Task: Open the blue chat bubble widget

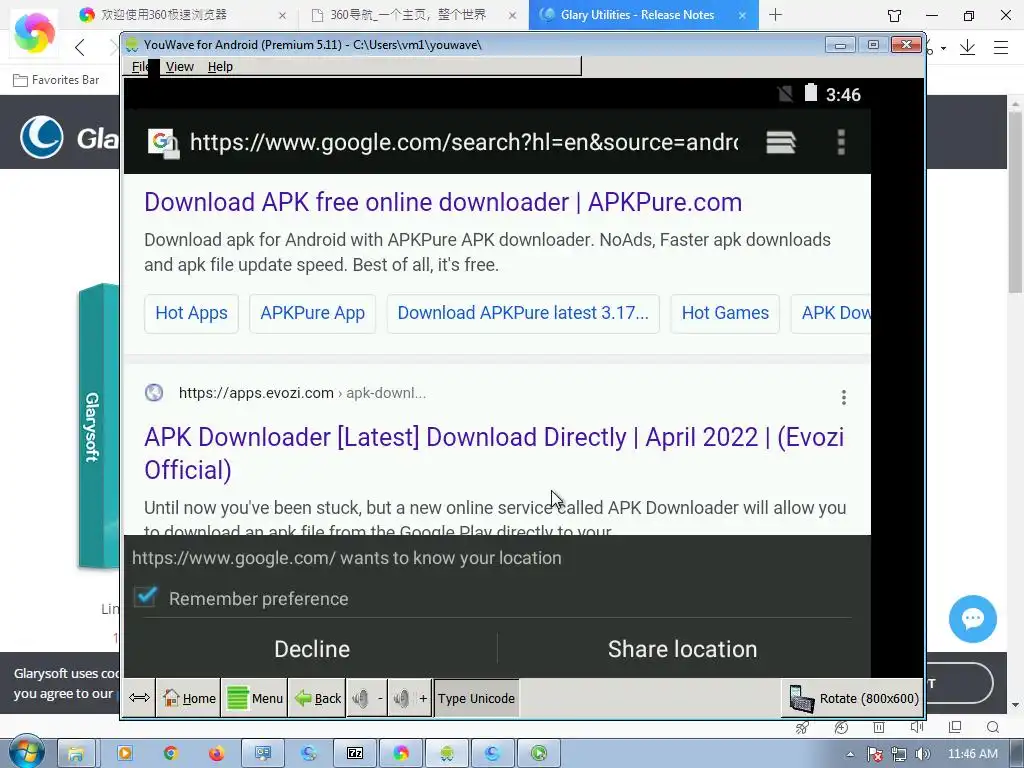Action: click(x=972, y=618)
